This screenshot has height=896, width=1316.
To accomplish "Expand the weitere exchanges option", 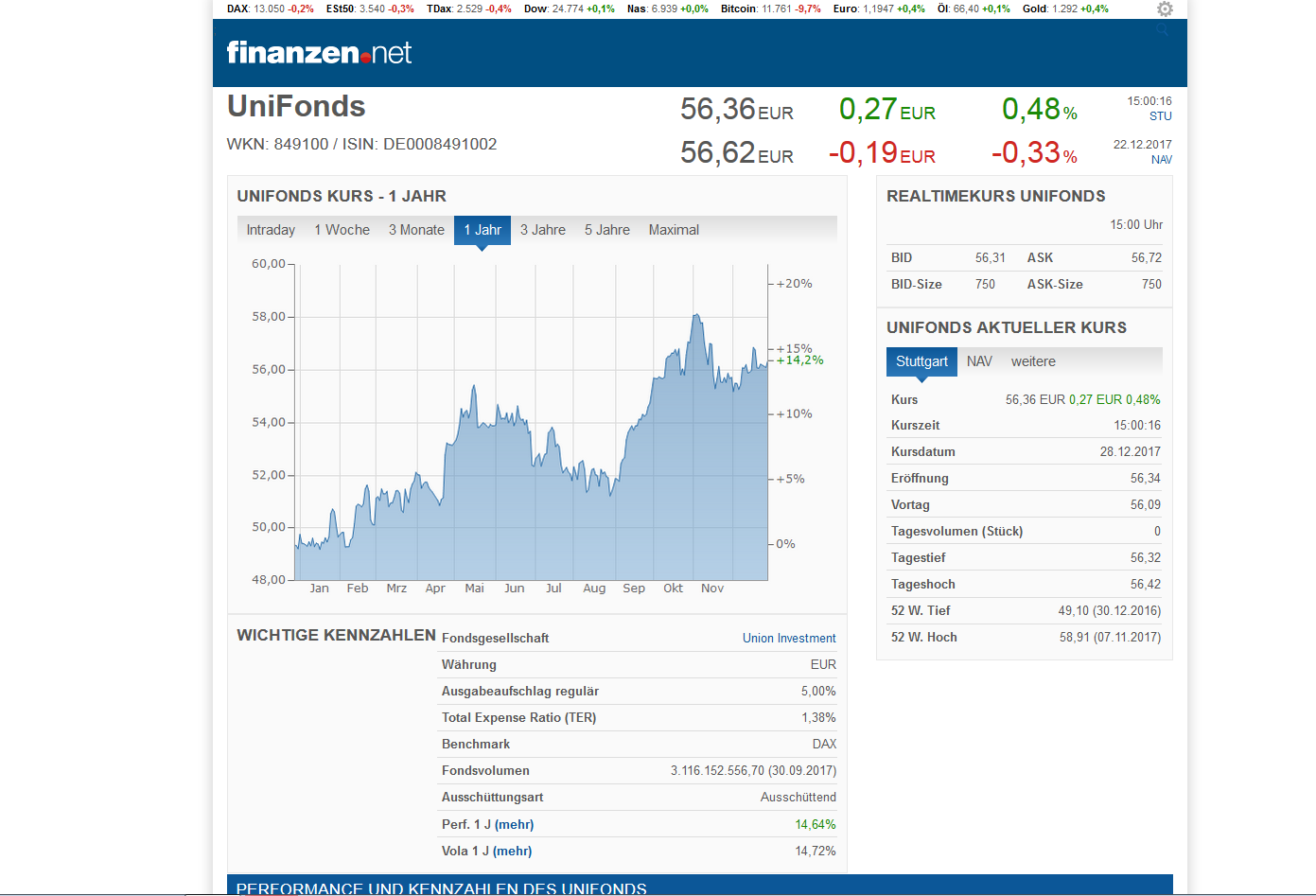I will [x=1033, y=361].
